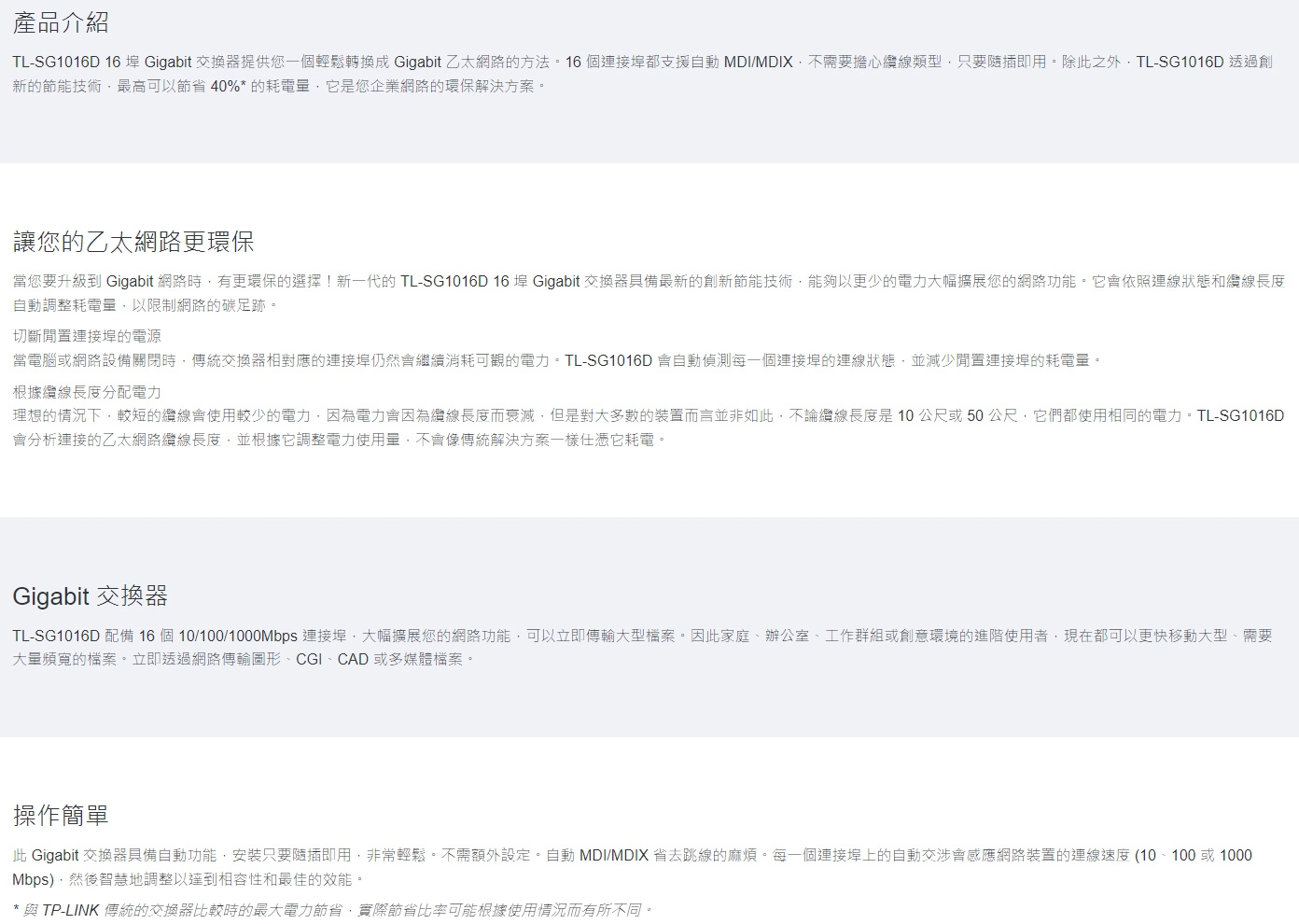Click the 理想的情況下 paragraph start
1299x924 pixels.
[x=57, y=415]
